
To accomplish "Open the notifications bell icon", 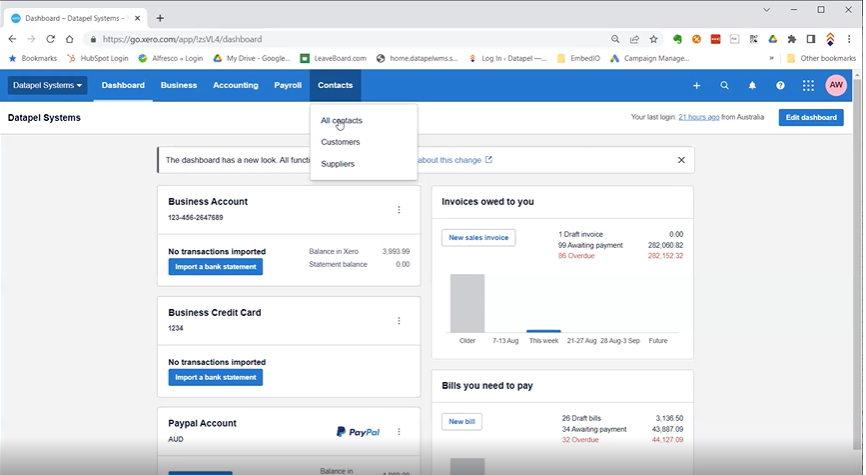I will pyautogui.click(x=752, y=86).
